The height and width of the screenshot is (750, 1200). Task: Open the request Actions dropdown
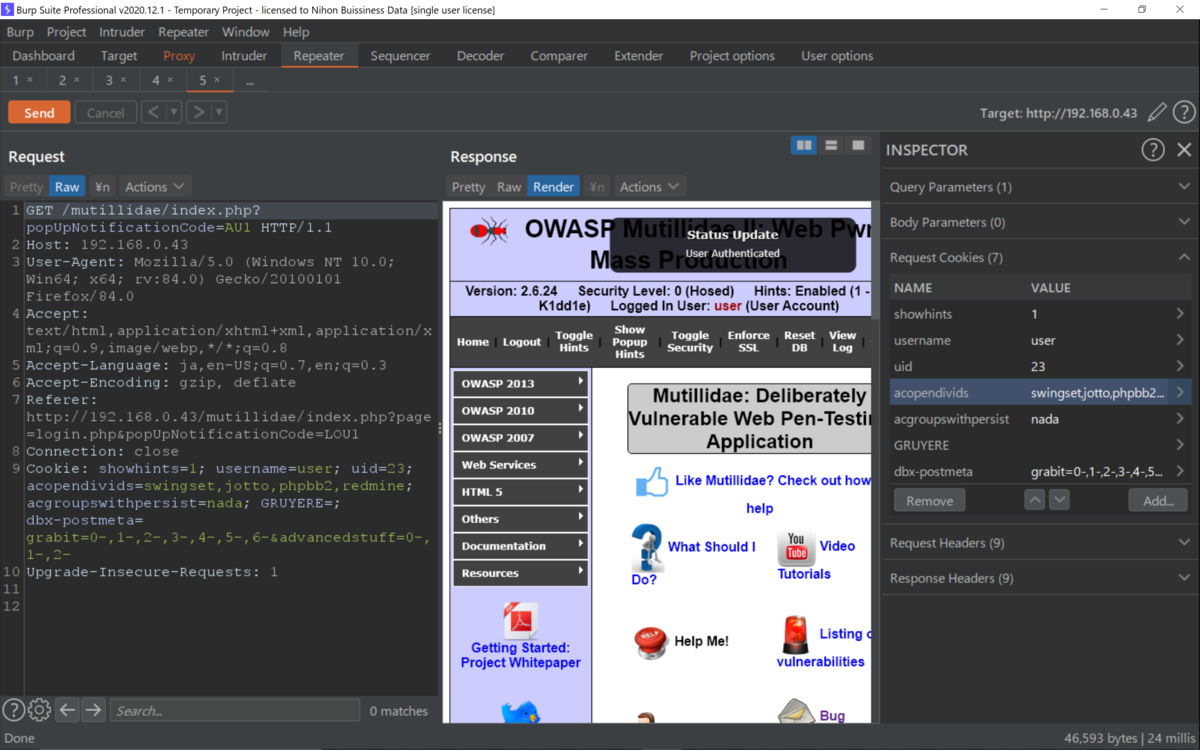155,187
